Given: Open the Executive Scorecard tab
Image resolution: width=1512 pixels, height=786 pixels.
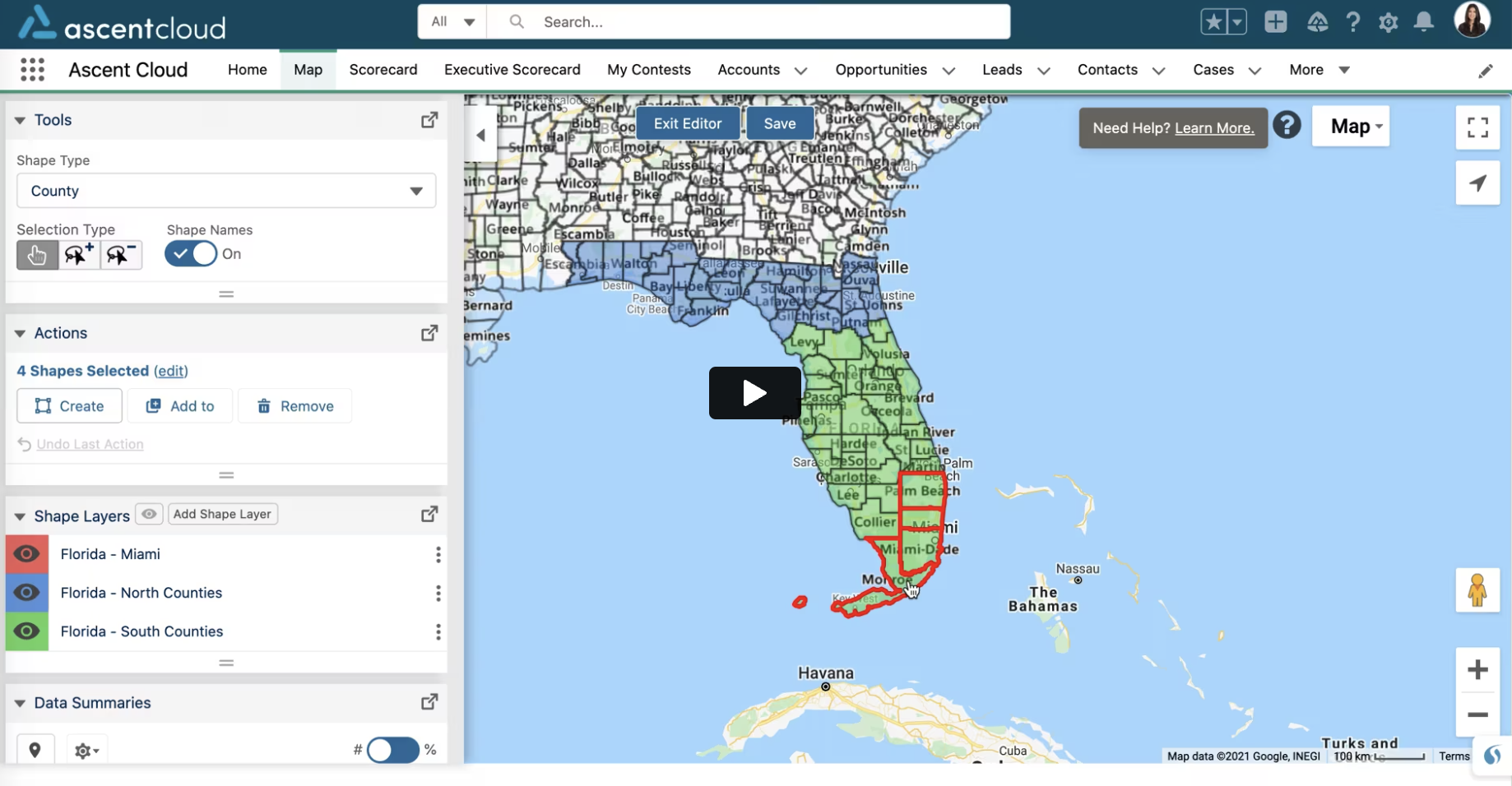Looking at the screenshot, I should point(513,70).
